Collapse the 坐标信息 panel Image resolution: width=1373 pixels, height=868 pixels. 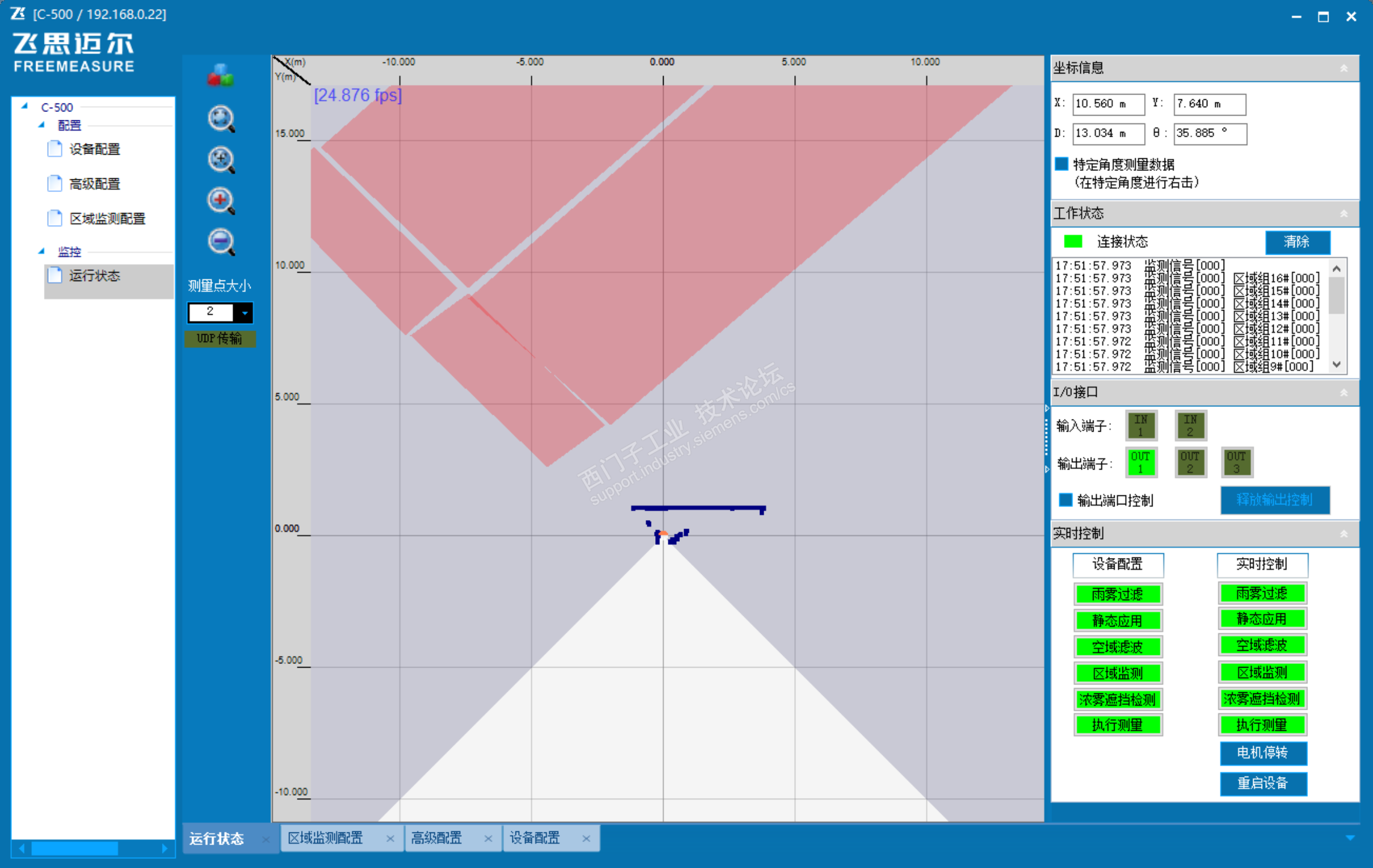[x=1343, y=68]
